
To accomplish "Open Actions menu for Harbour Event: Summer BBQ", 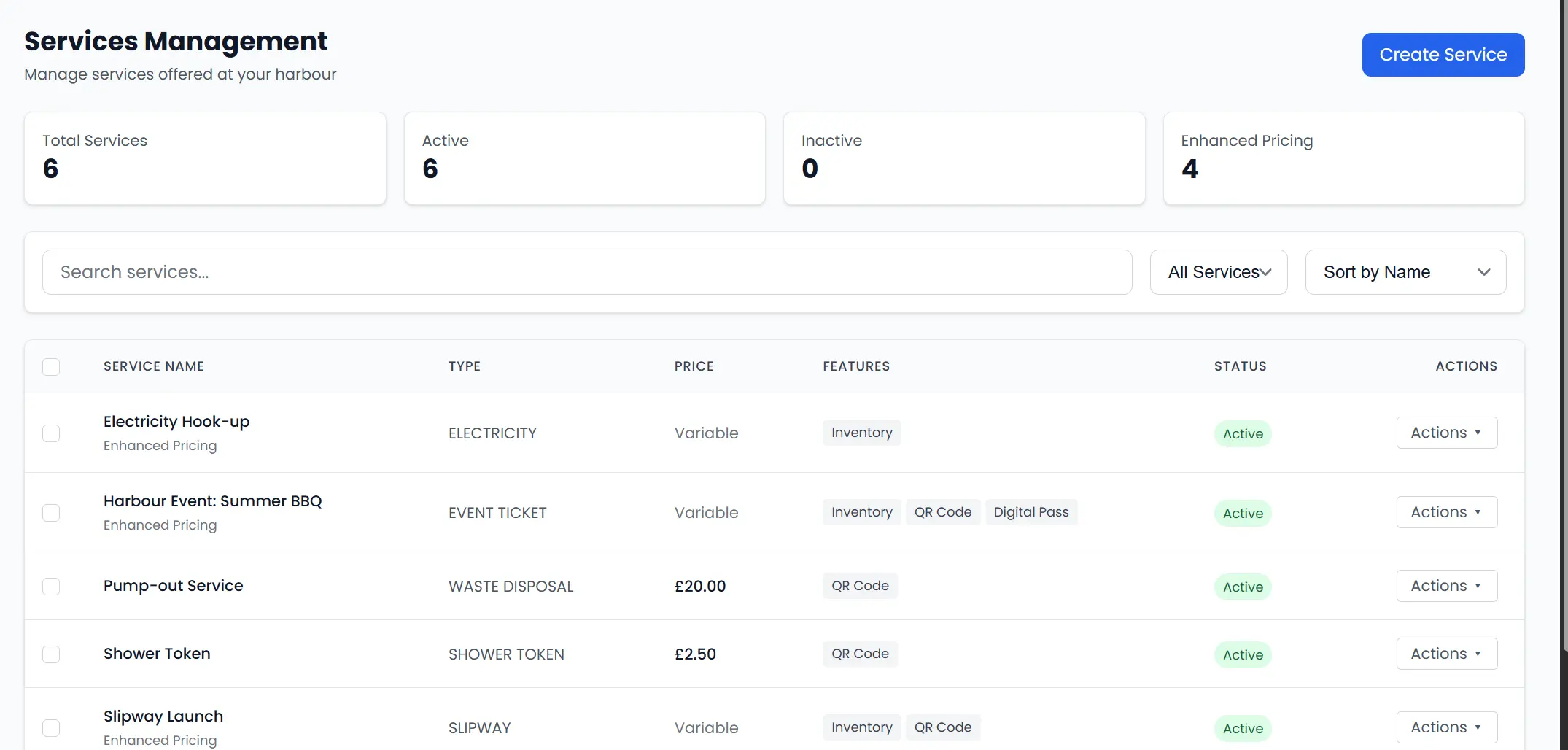I will point(1446,511).
